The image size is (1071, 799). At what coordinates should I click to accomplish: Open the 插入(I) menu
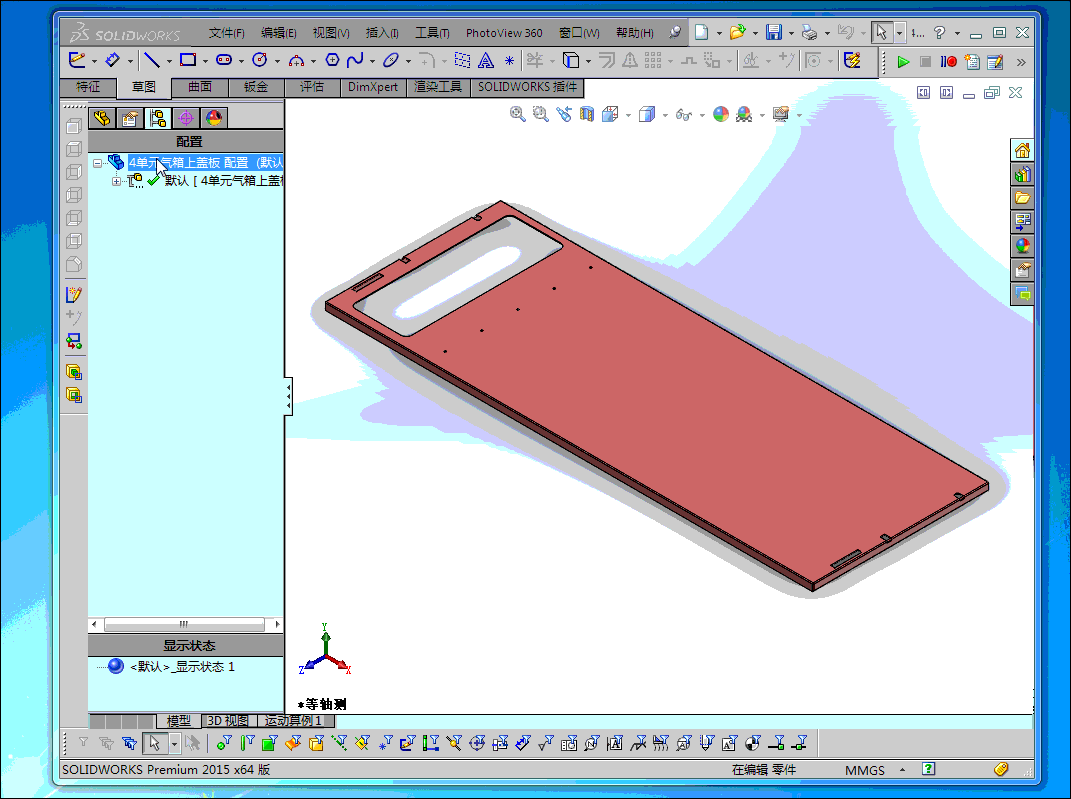(382, 33)
